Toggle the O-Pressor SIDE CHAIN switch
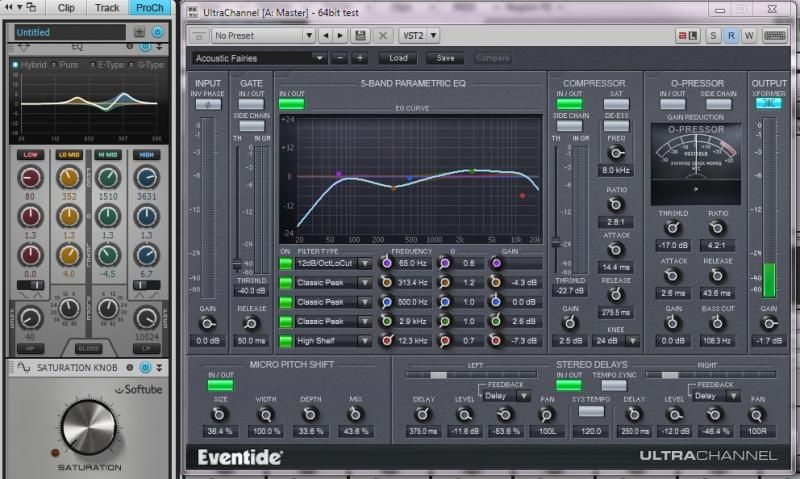800x479 pixels. pos(718,104)
